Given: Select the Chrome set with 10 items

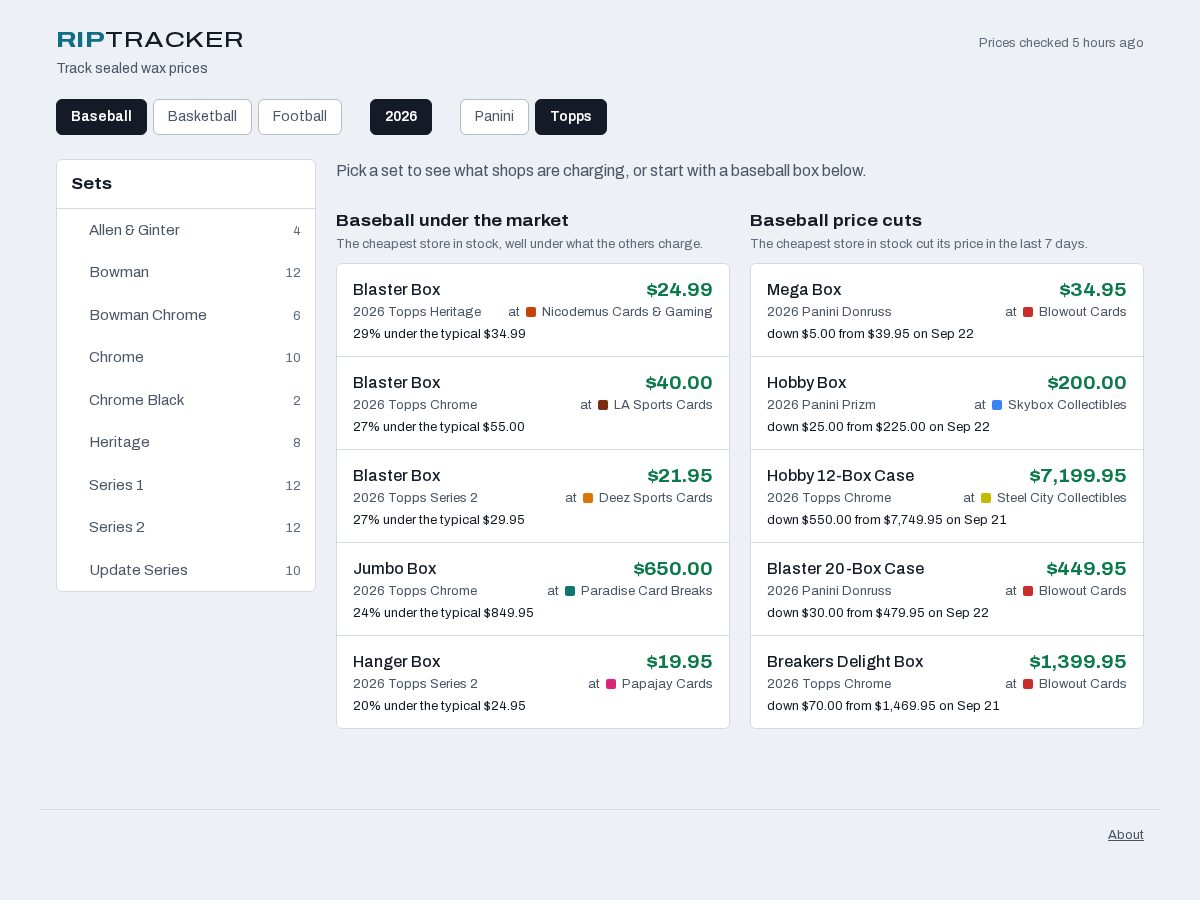Looking at the screenshot, I should (186, 357).
